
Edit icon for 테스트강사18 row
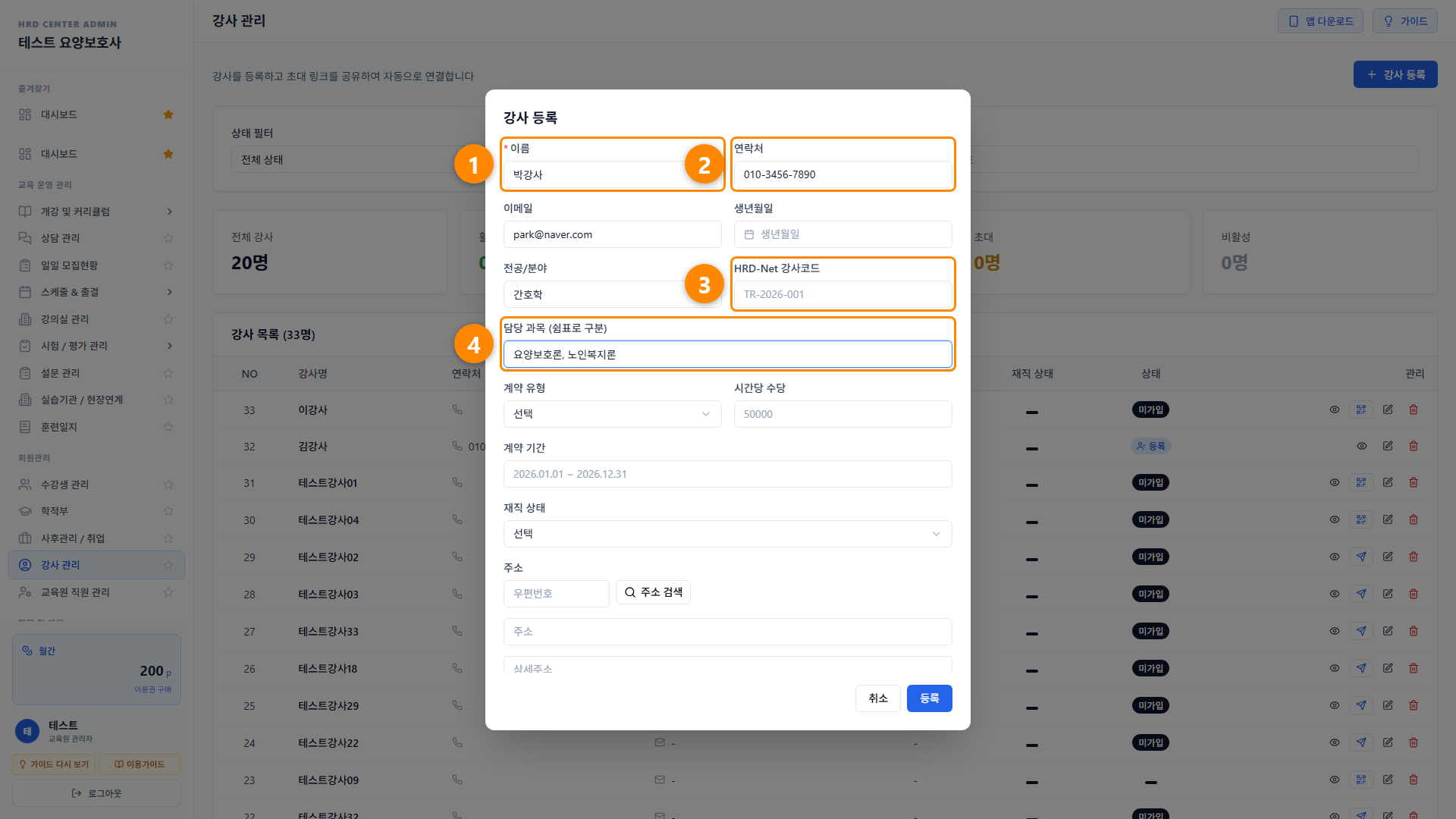pos(1388,668)
